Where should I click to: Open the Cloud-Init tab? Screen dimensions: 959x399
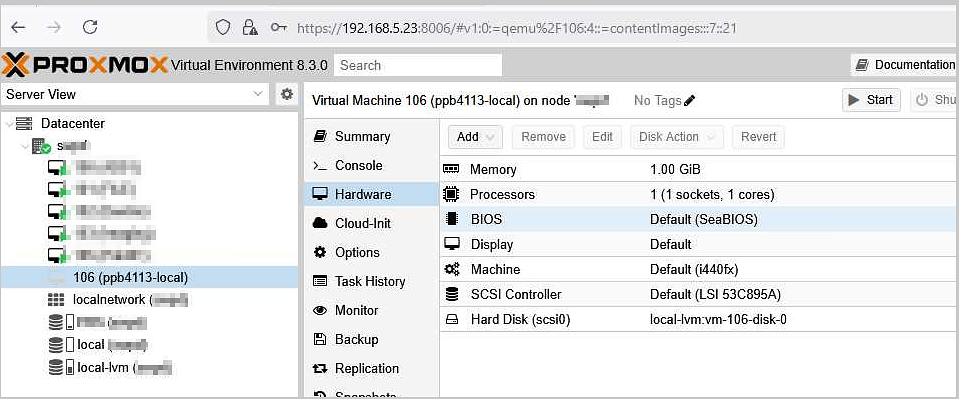pyautogui.click(x=362, y=223)
